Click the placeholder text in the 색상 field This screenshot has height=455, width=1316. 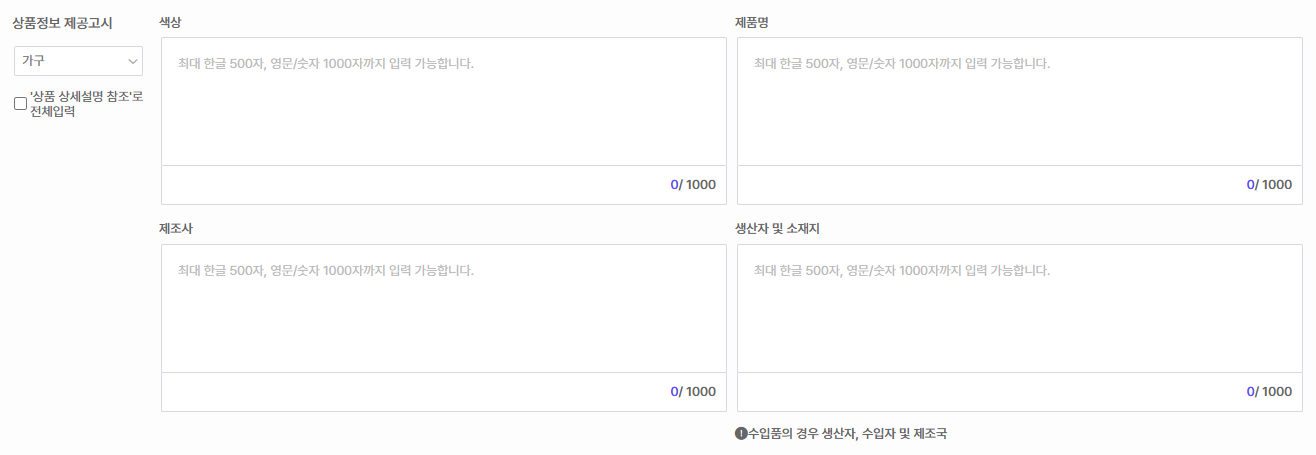(326, 63)
